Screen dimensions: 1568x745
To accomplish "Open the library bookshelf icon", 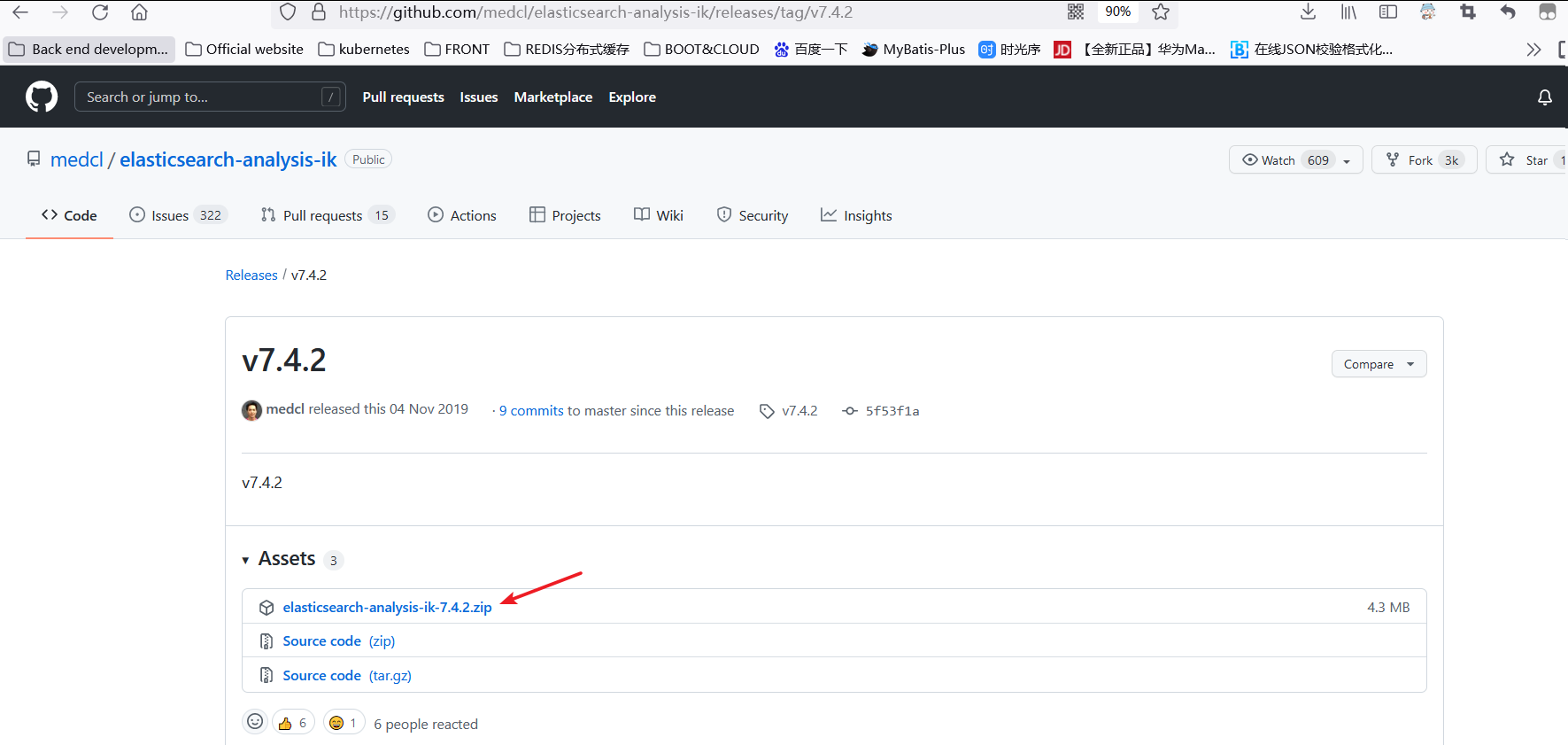I will [x=1348, y=12].
